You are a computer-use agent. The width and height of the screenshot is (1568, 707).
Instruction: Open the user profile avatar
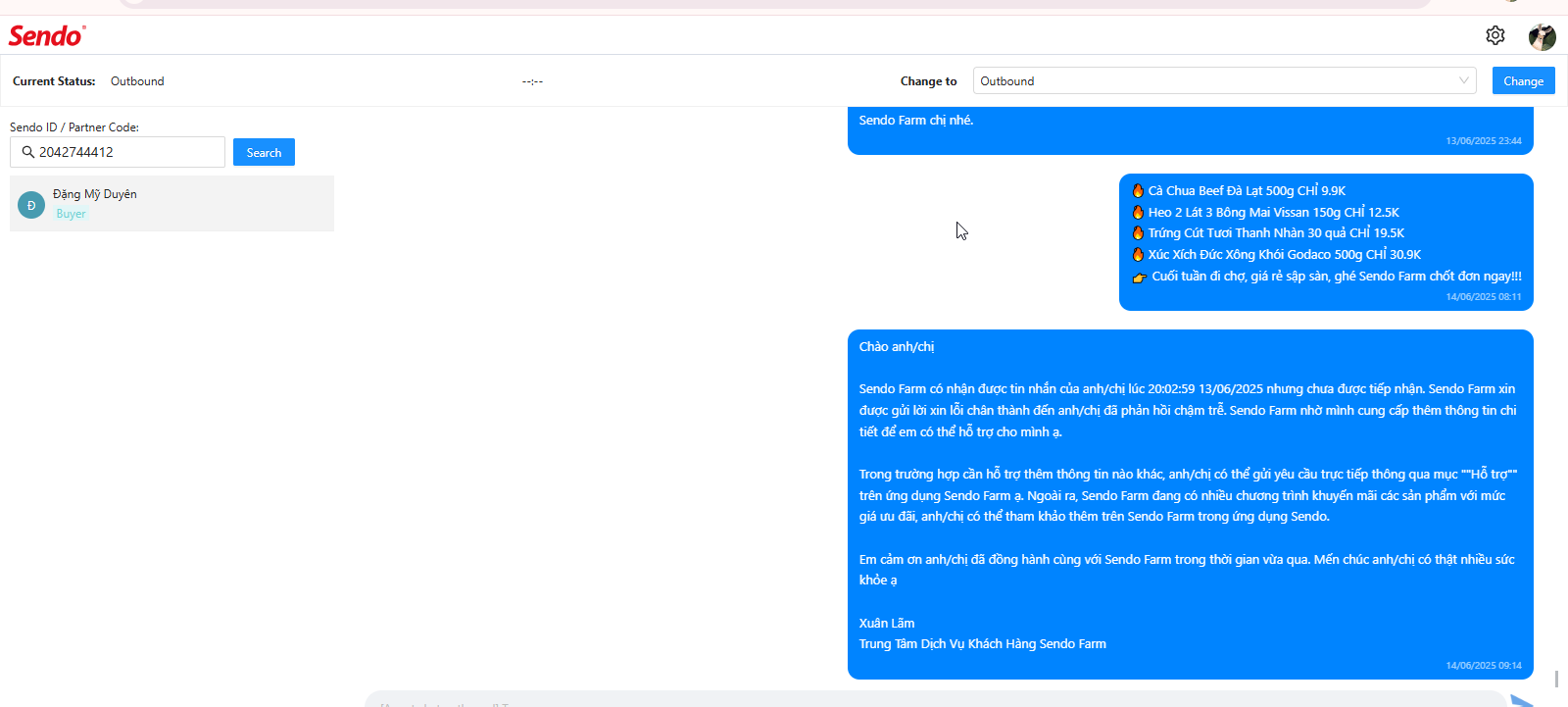(x=1542, y=36)
